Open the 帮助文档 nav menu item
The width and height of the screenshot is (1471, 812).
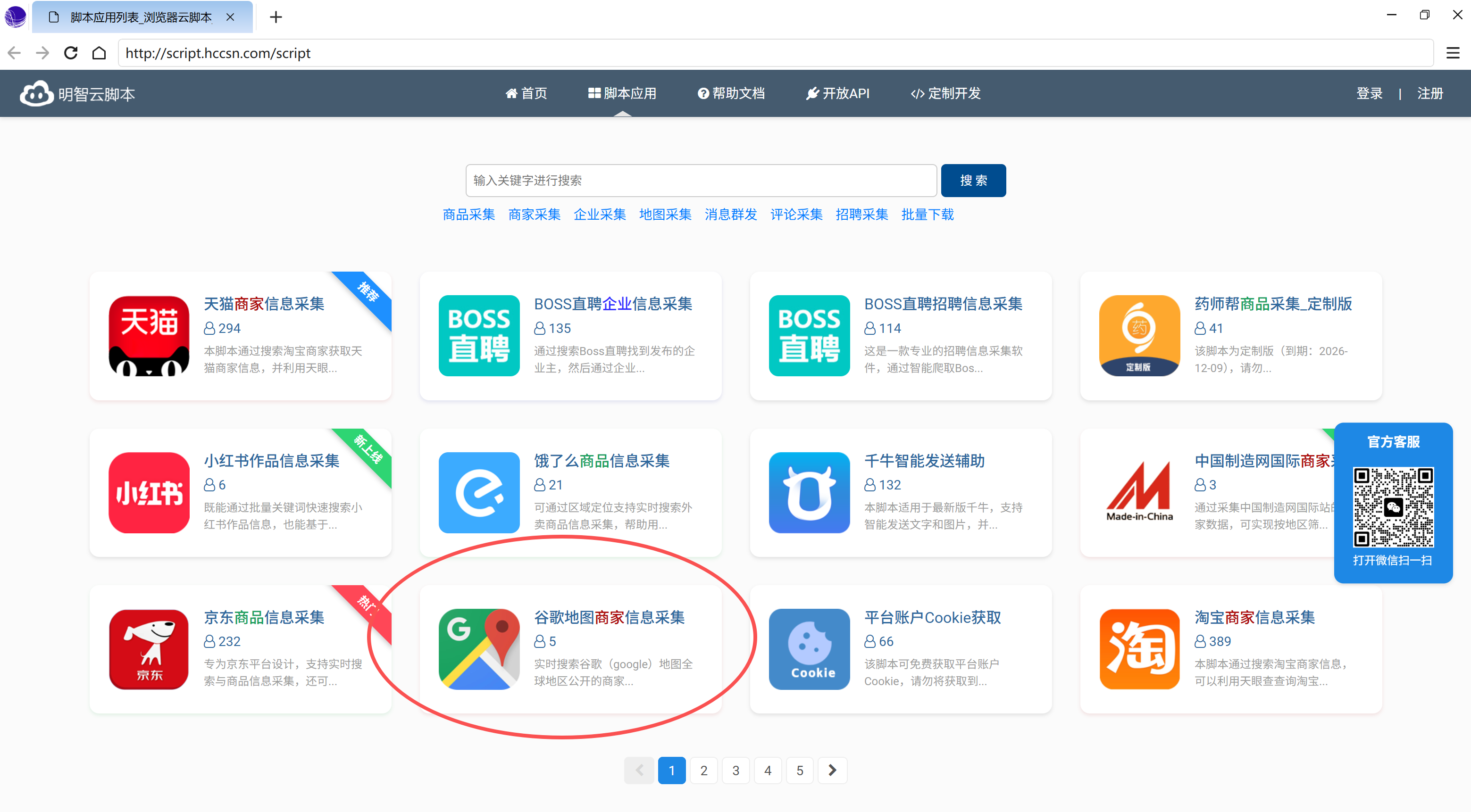coord(731,93)
